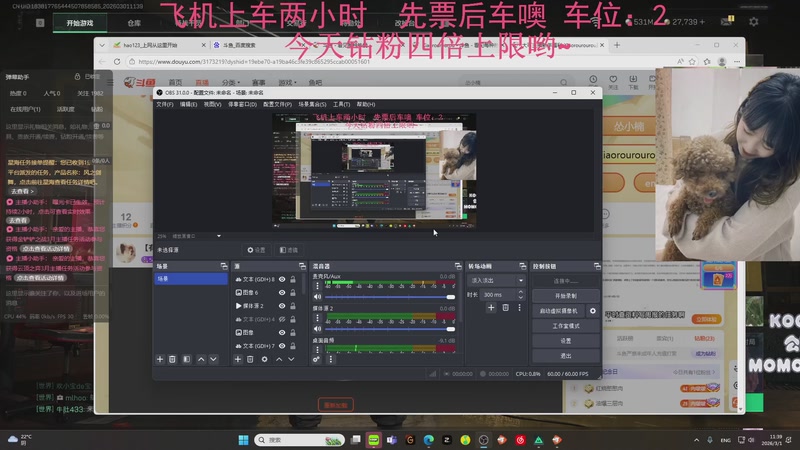800x450 pixels.
Task: Mute the 麦克风/Aux speaker icon
Action: 317,297
